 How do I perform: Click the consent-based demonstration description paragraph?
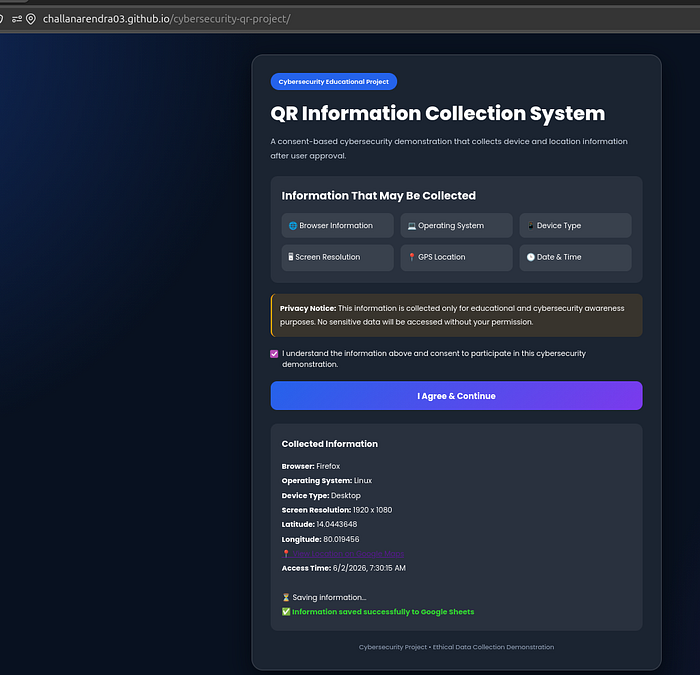click(x=449, y=148)
